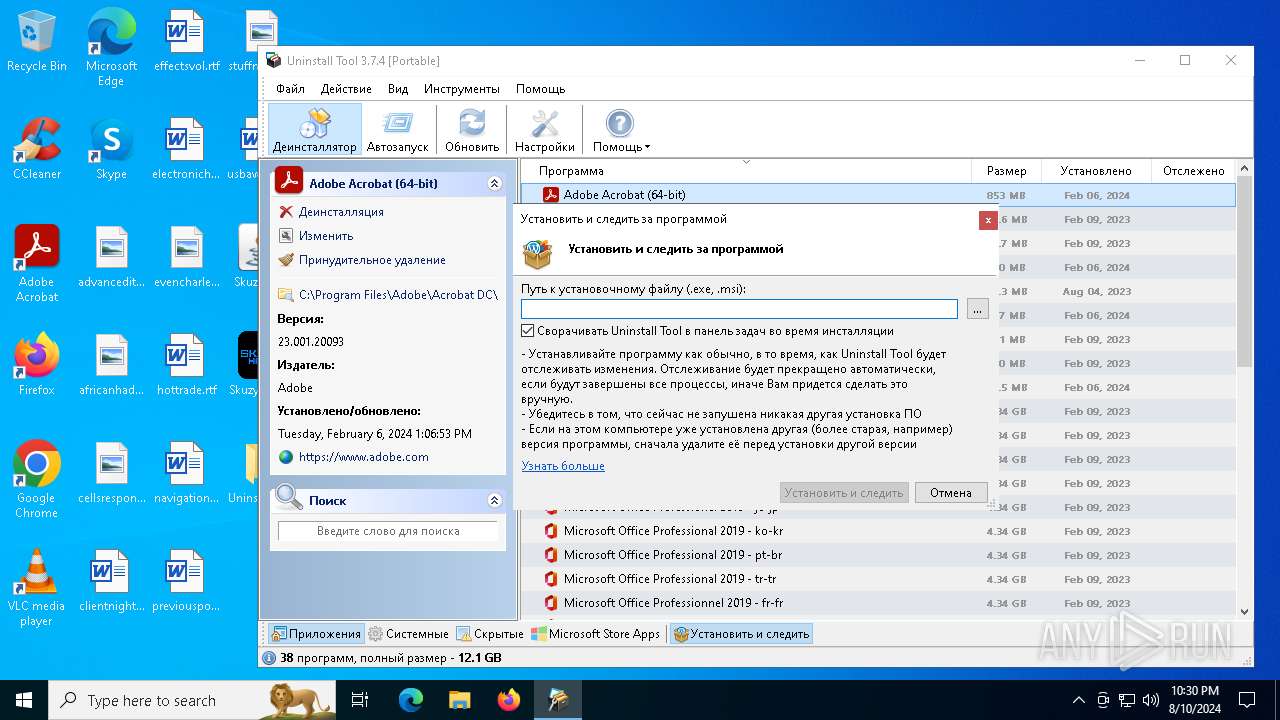
Task: Choose Принудительное удаление action
Action: pos(372,260)
